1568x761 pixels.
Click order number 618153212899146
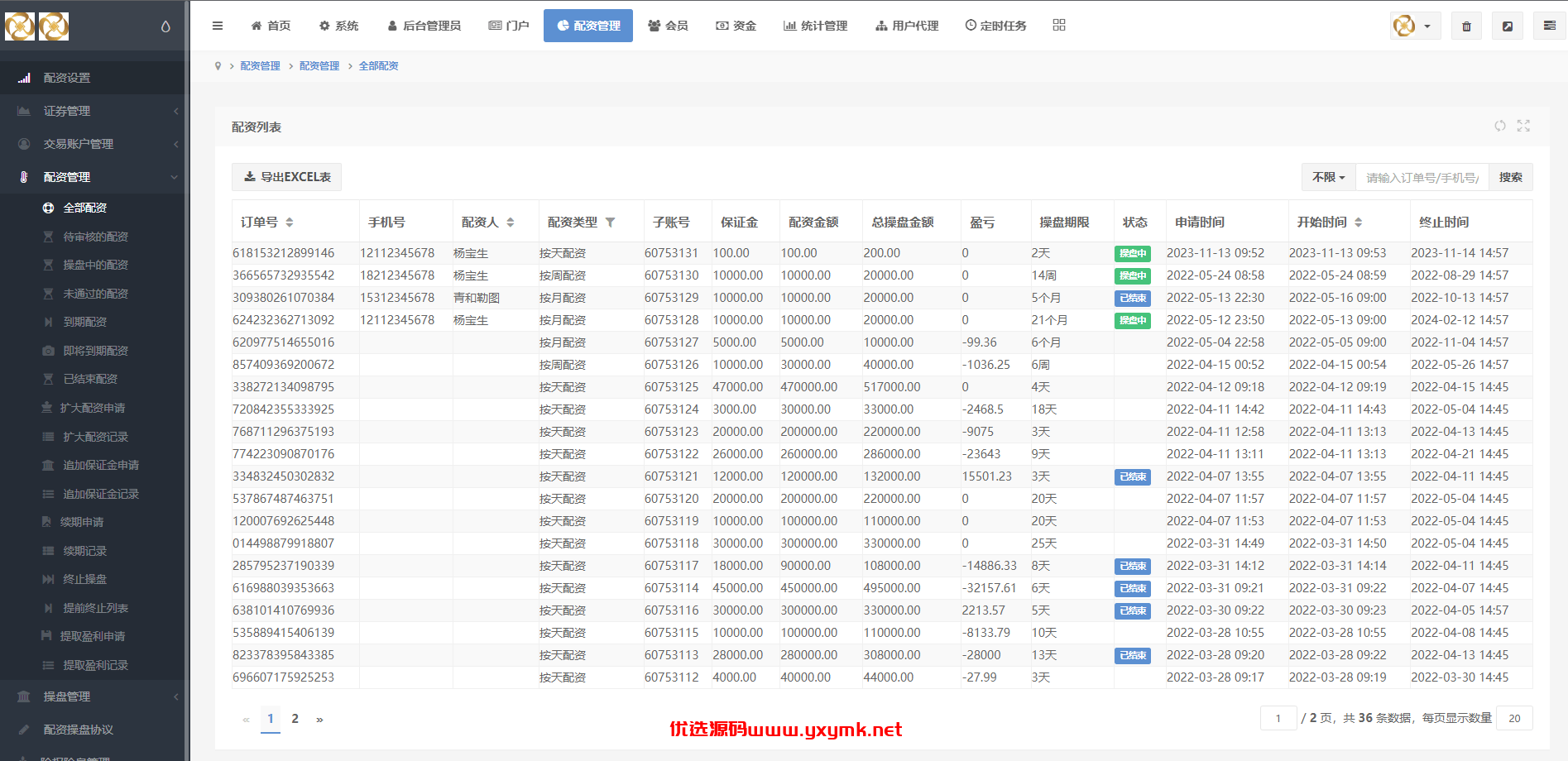click(284, 253)
